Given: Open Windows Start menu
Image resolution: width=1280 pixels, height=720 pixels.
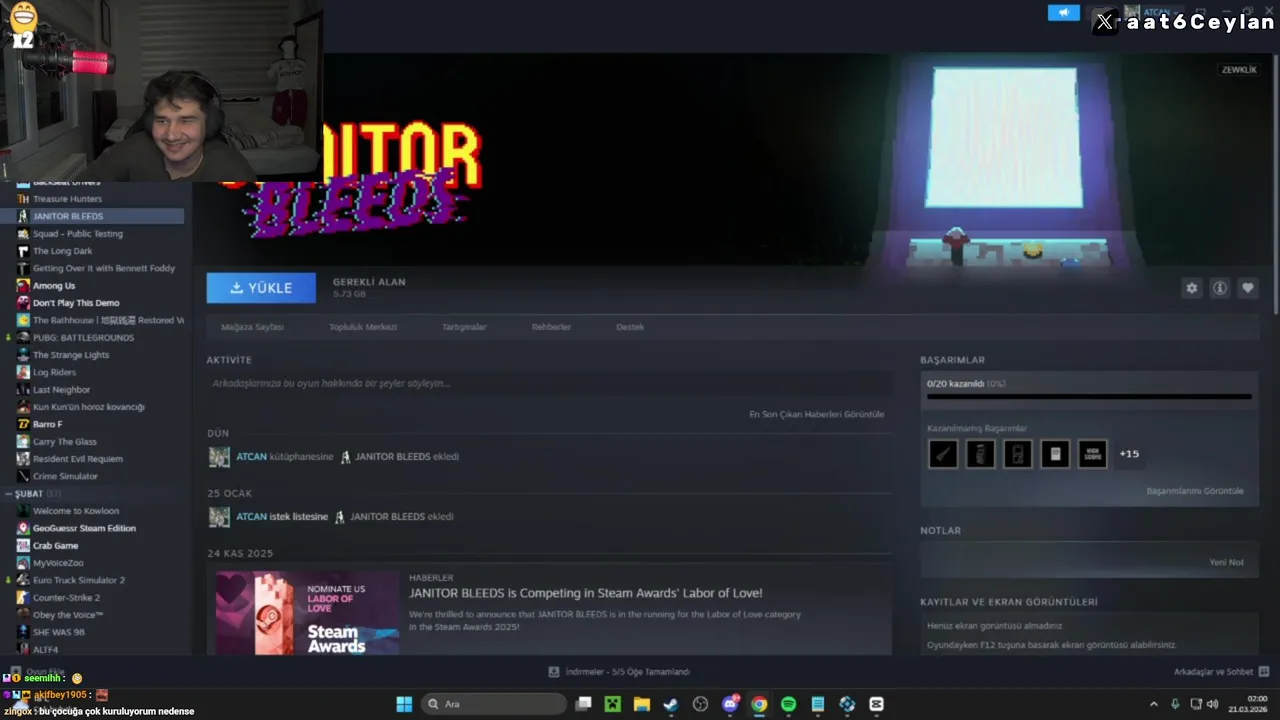Looking at the screenshot, I should [x=404, y=704].
